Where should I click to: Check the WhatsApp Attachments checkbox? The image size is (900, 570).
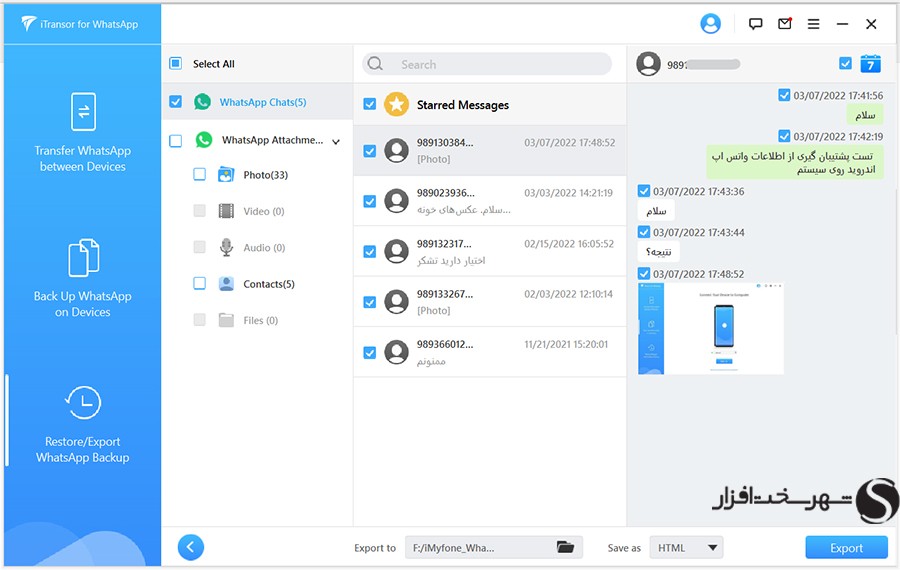tap(176, 141)
